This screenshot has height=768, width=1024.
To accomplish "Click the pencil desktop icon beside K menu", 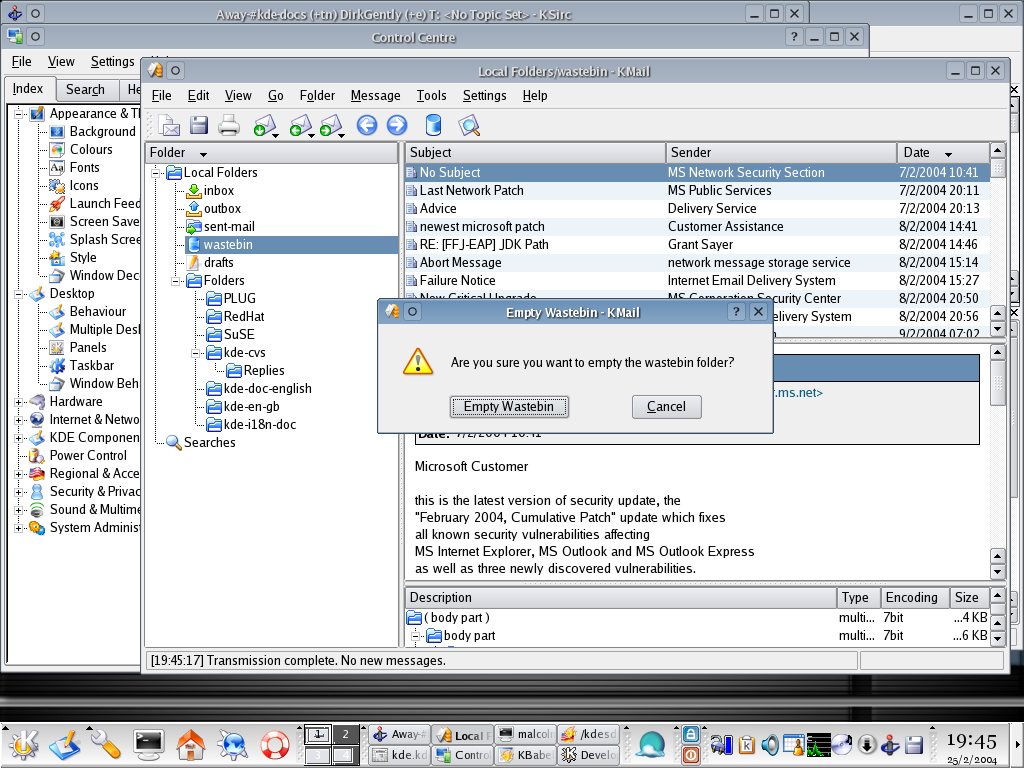I will pos(64,744).
